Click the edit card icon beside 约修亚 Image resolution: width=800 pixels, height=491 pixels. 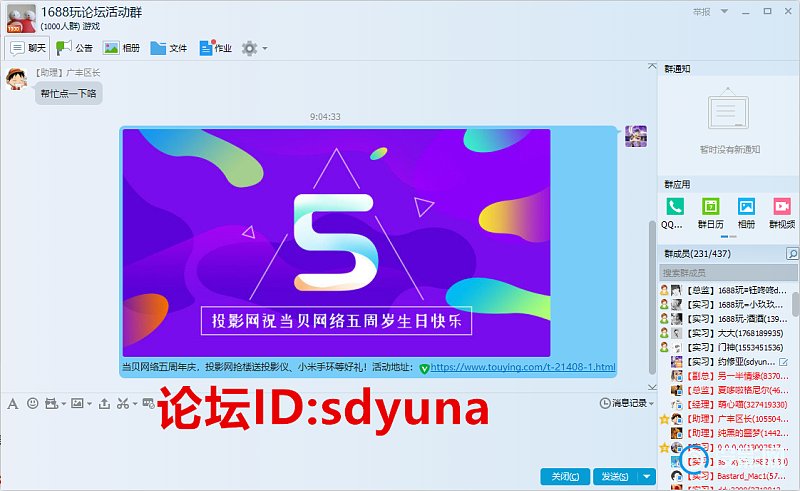784,362
